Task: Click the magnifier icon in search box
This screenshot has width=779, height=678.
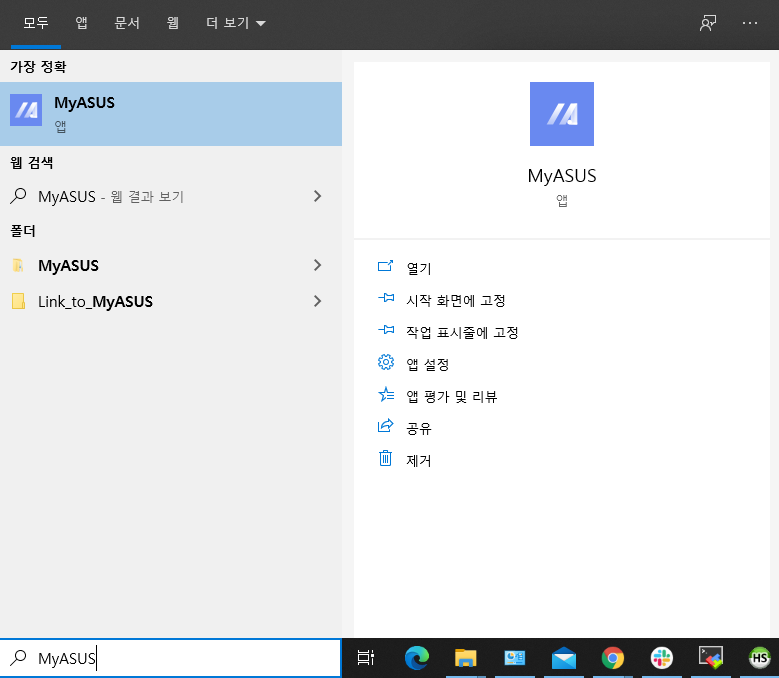Action: click(18, 658)
